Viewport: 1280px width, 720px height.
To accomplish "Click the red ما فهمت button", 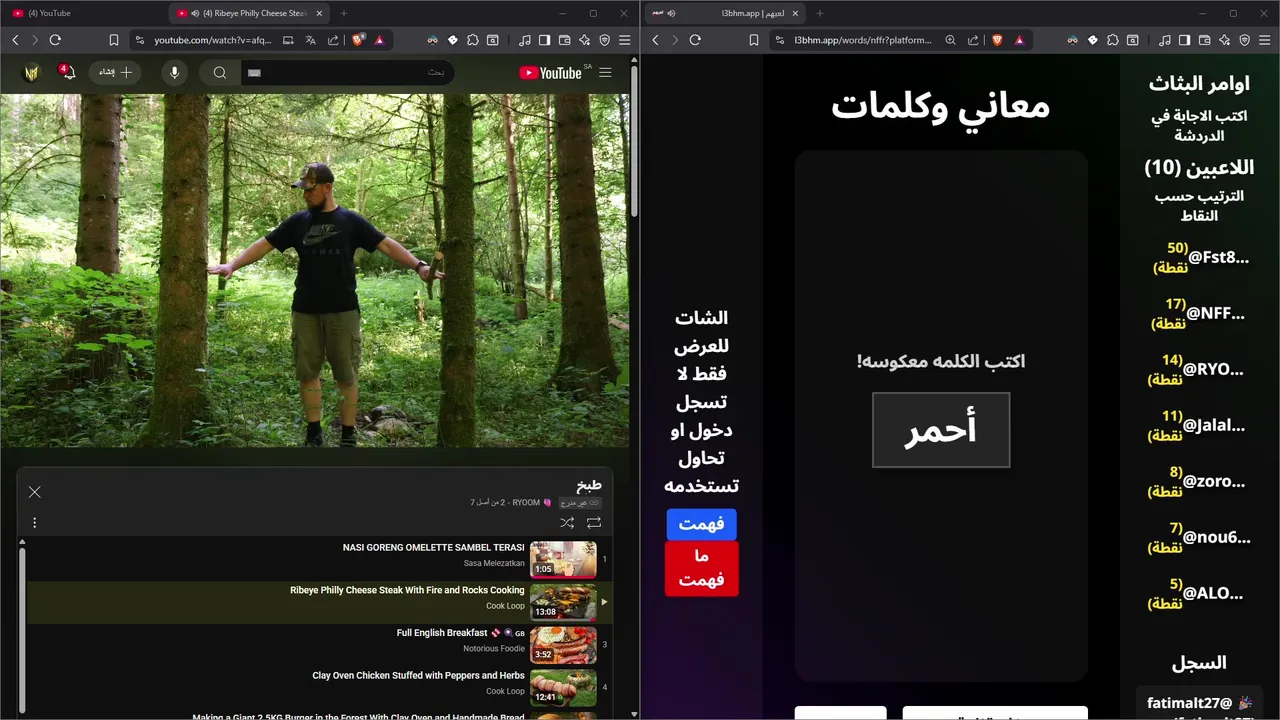I will click(702, 568).
